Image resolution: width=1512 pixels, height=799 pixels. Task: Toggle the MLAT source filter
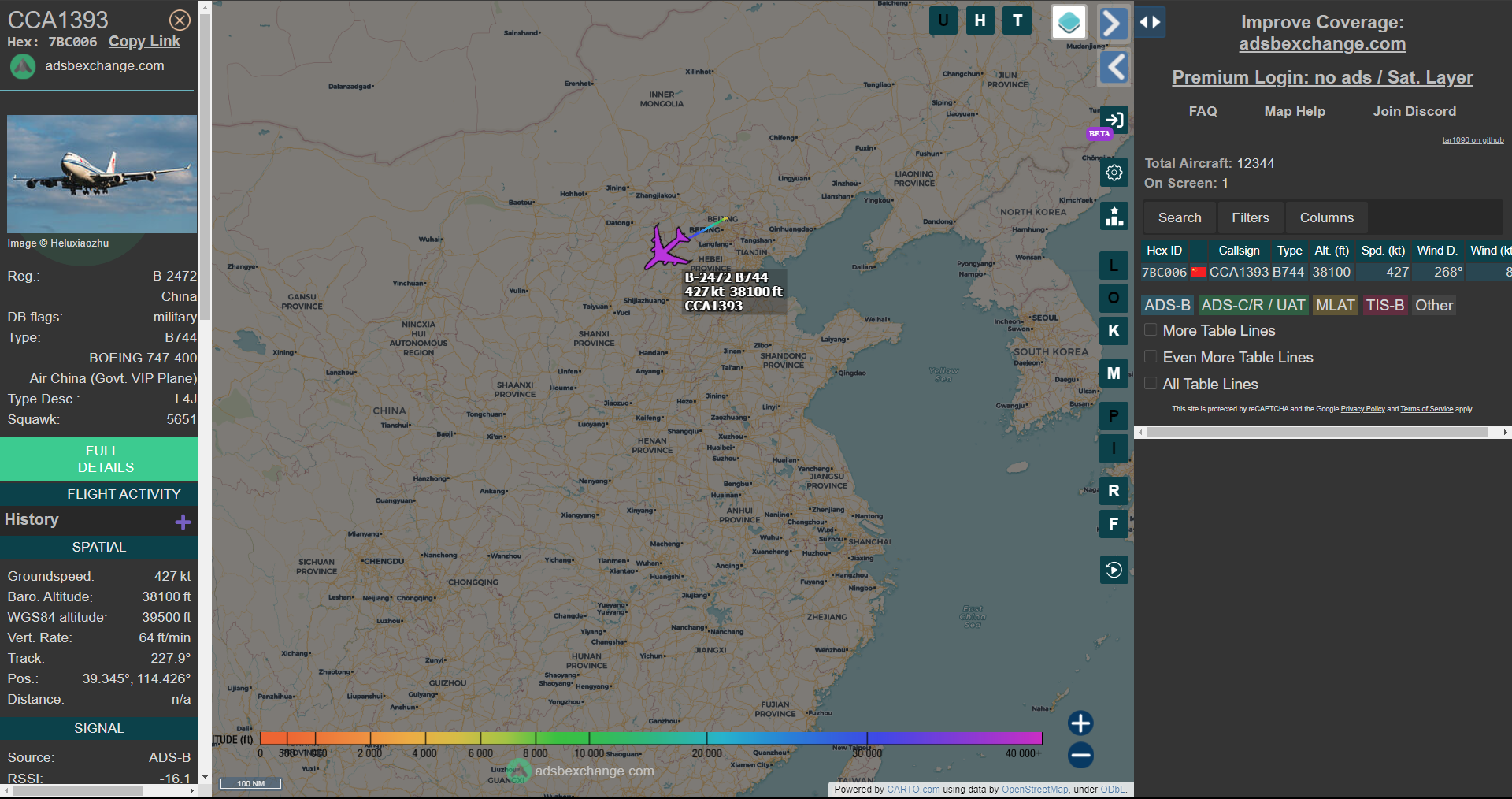1335,305
